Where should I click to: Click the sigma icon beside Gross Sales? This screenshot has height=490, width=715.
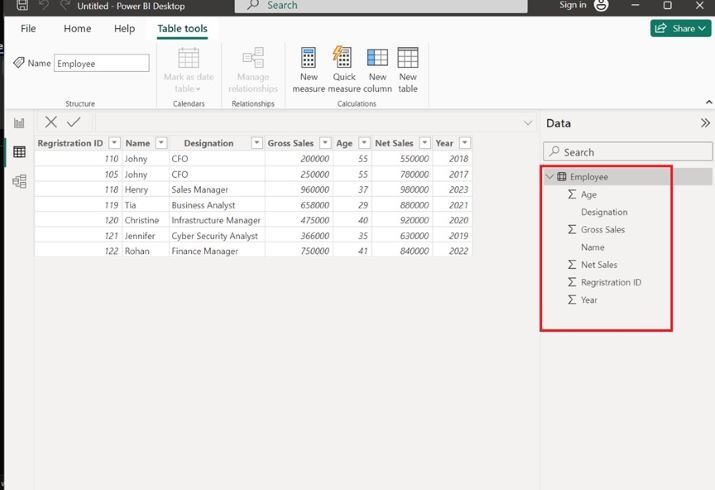pyautogui.click(x=572, y=230)
